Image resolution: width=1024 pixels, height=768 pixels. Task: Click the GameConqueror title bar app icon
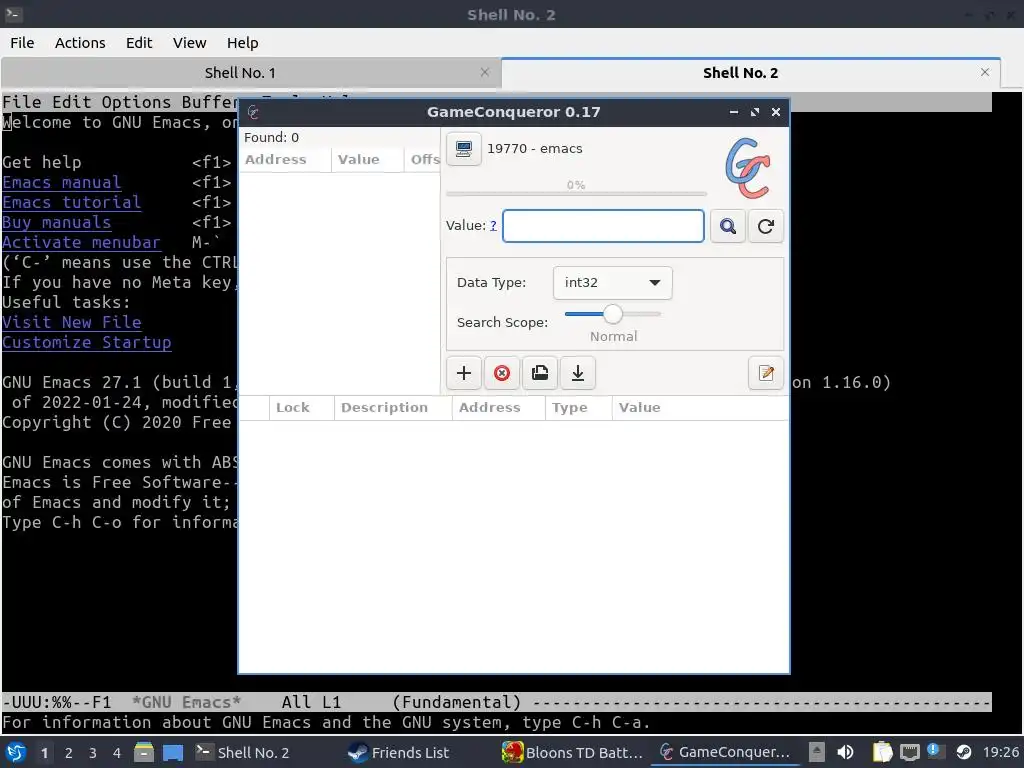(x=253, y=112)
